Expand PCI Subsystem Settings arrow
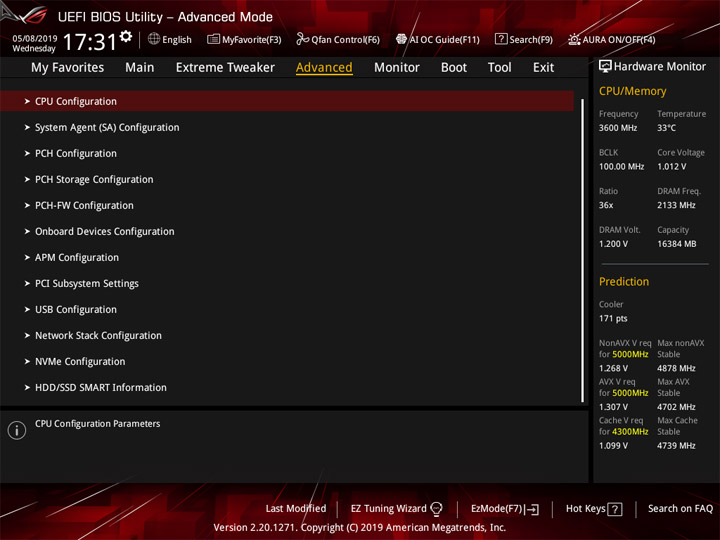The image size is (720, 540). tap(27, 283)
